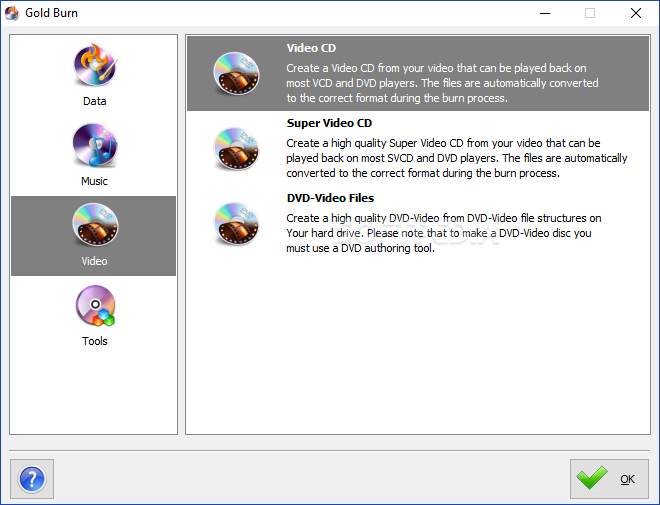Minimize the Gold Burn window

(545, 13)
